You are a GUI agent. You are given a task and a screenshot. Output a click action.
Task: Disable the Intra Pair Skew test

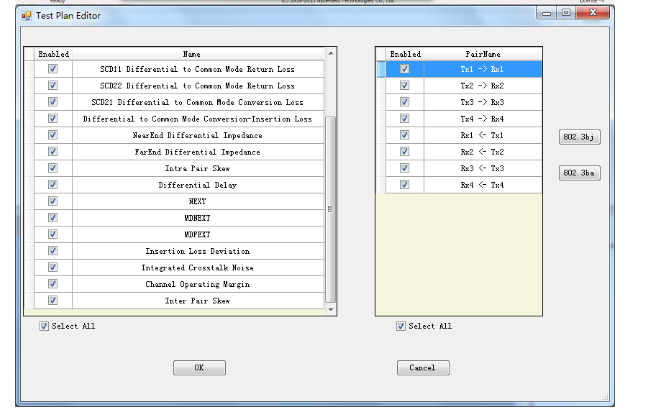[x=53, y=168]
